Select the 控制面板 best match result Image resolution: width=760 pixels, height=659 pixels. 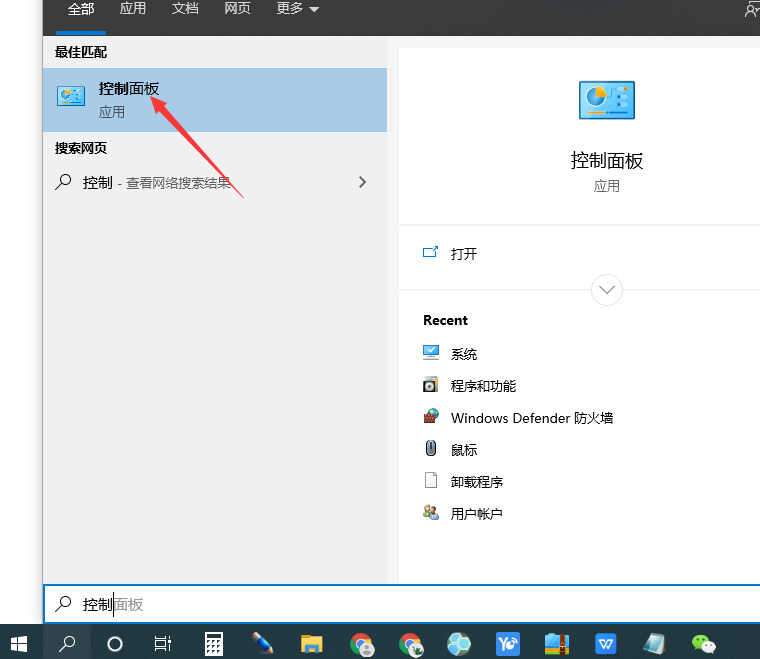pyautogui.click(x=214, y=100)
